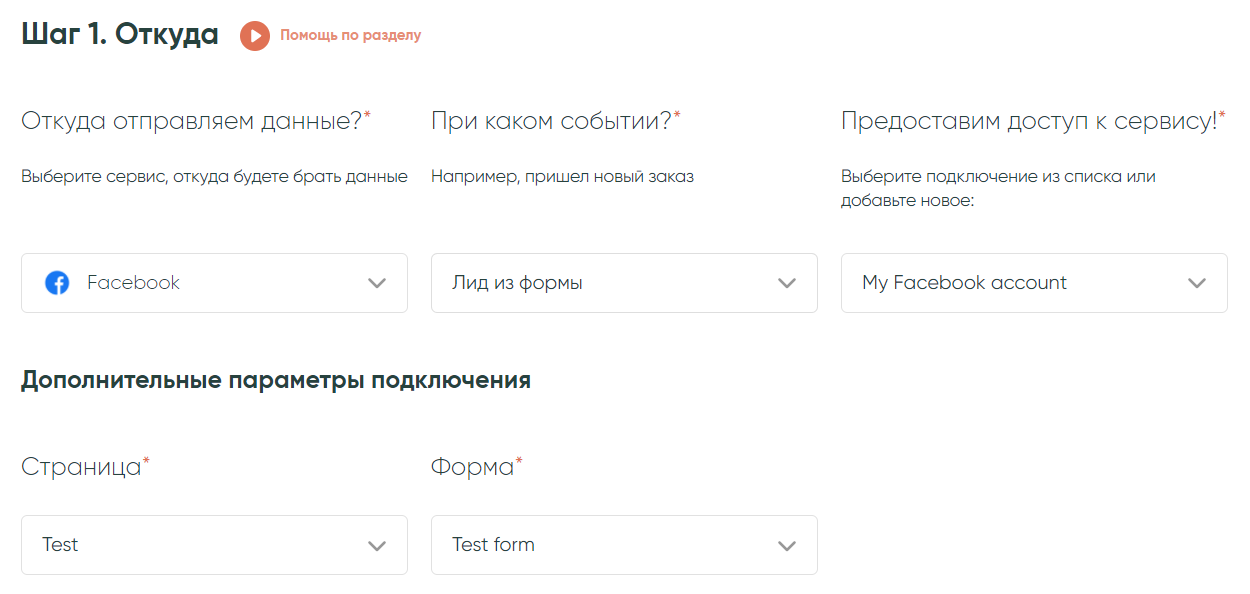The height and width of the screenshot is (594, 1250).
Task: Click the chevron arrow beside "Лид из формы"
Action: [787, 283]
